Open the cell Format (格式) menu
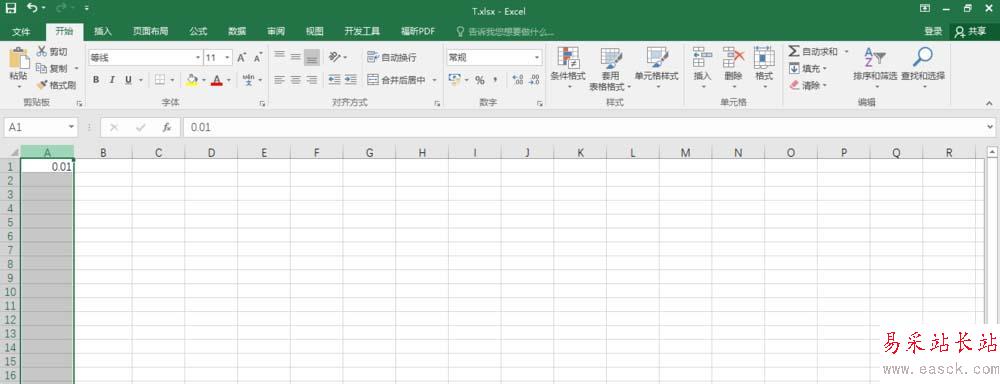 (763, 68)
